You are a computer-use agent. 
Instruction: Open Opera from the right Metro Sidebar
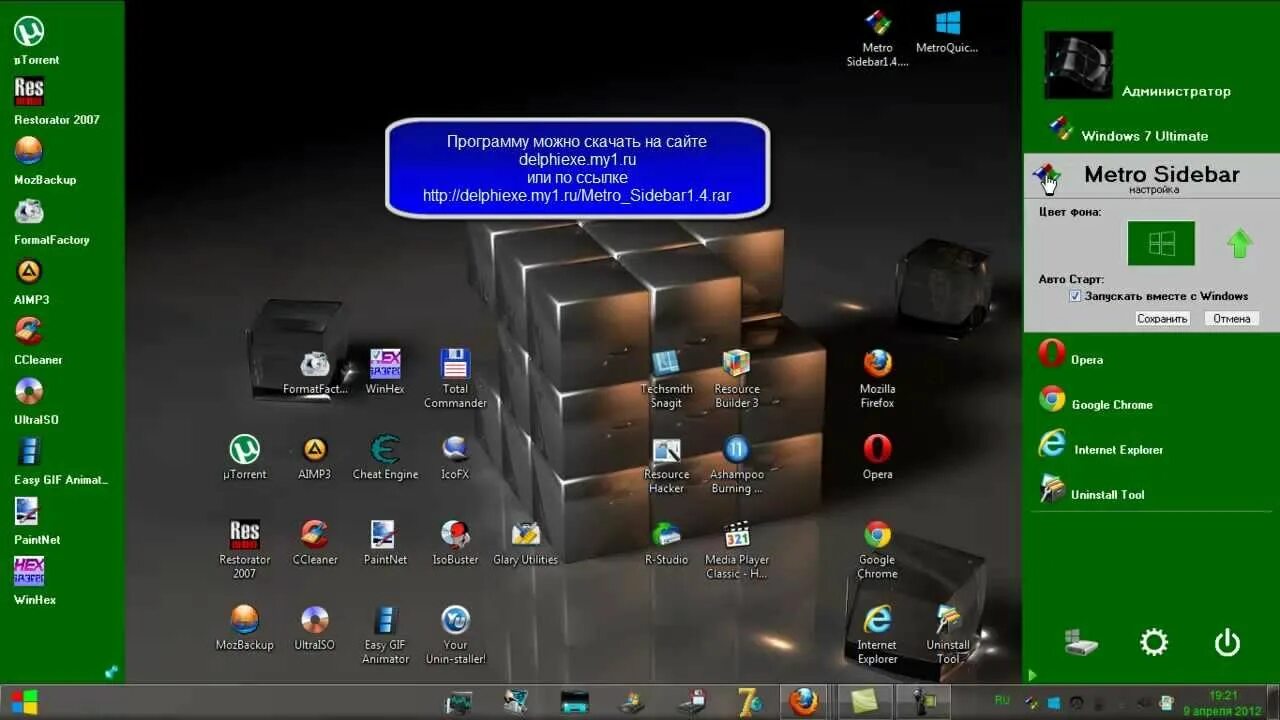point(1070,355)
